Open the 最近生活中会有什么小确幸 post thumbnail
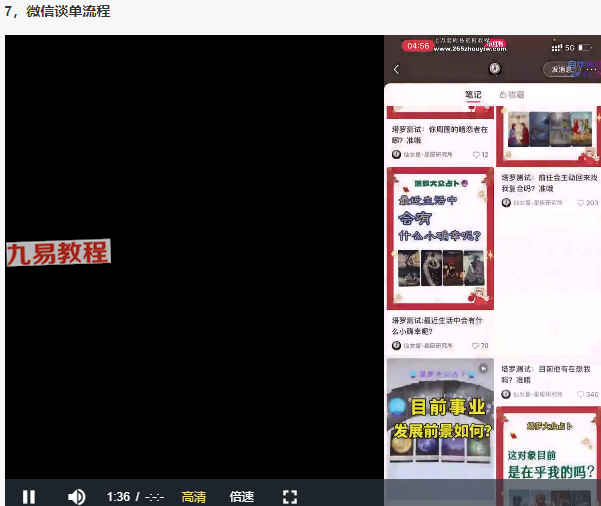 tap(440, 238)
